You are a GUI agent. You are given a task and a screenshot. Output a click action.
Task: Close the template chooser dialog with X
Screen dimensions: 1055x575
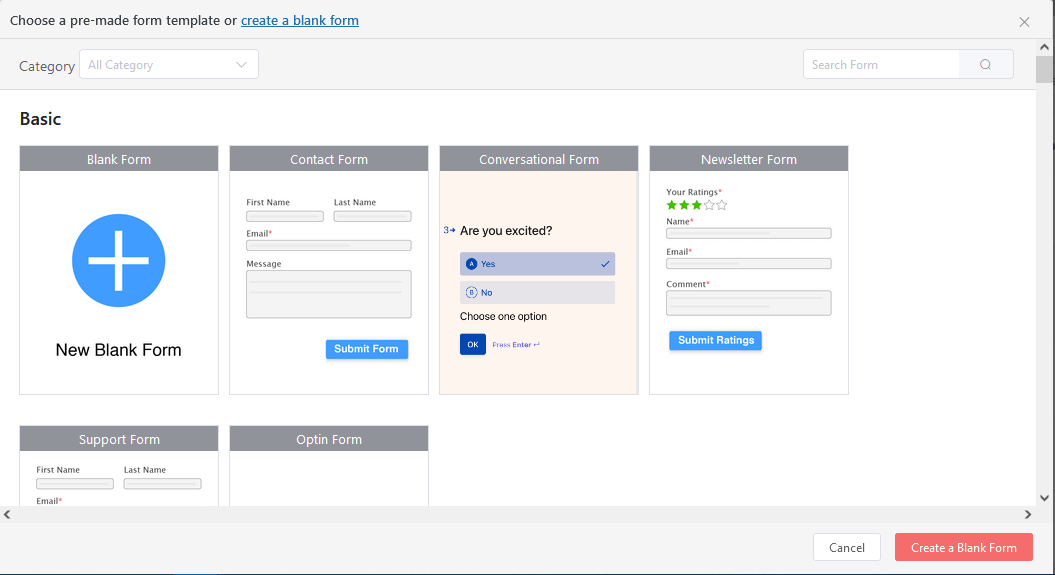click(1024, 22)
